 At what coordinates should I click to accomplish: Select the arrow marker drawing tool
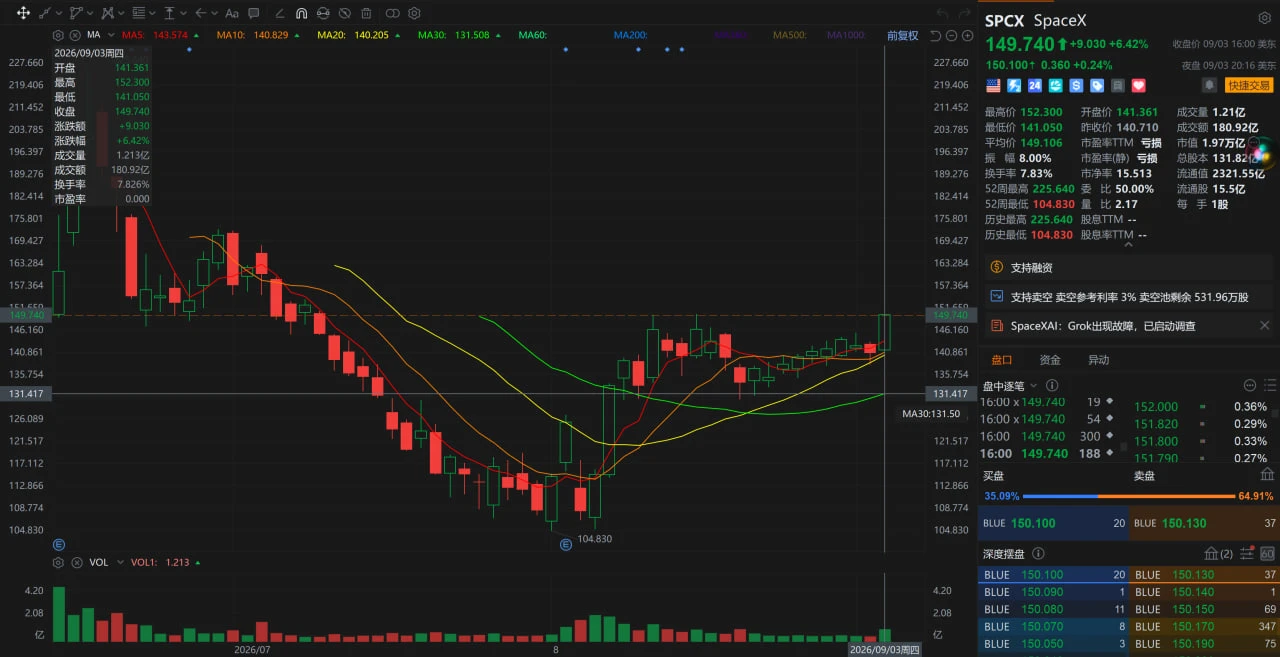tap(201, 13)
